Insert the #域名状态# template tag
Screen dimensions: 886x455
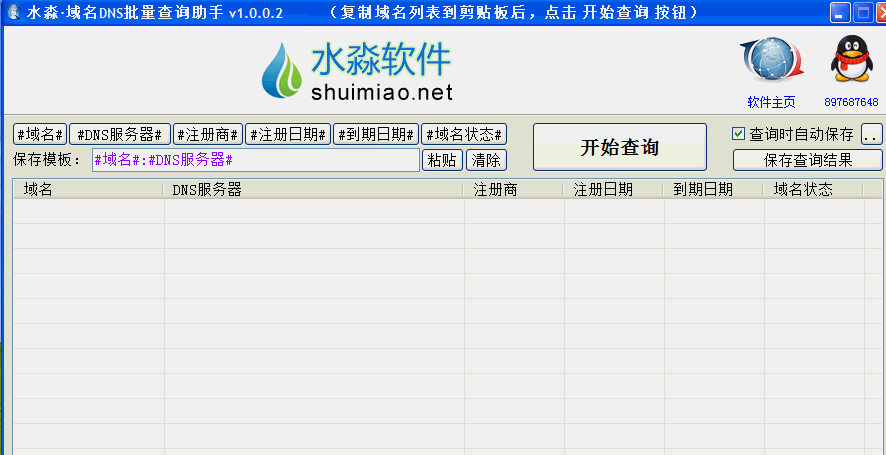464,134
